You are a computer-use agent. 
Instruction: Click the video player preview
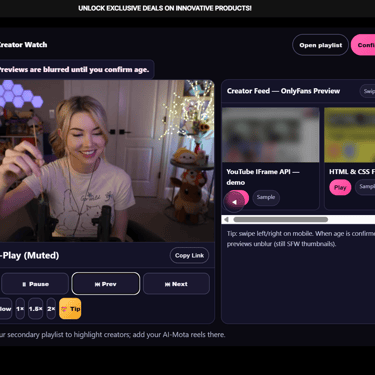coord(107,161)
